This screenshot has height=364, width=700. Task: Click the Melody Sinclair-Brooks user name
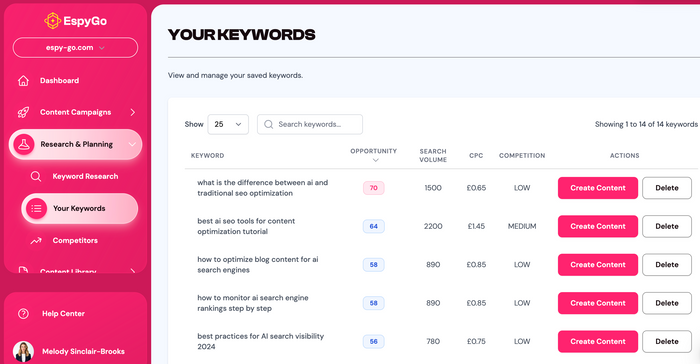[x=83, y=351]
